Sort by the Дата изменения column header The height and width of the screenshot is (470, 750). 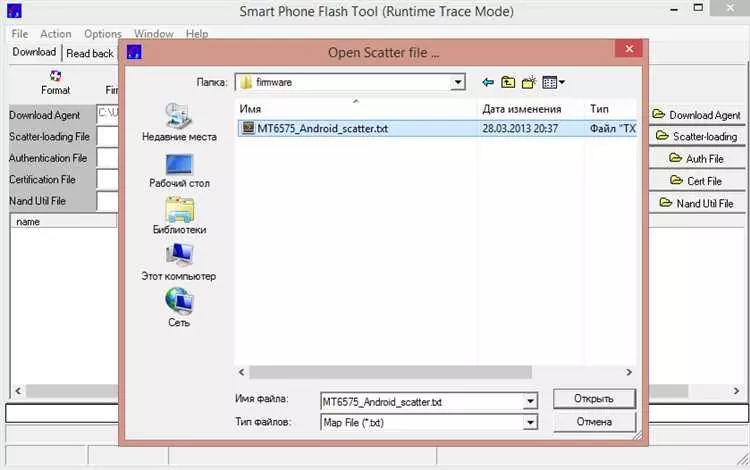(x=530, y=109)
